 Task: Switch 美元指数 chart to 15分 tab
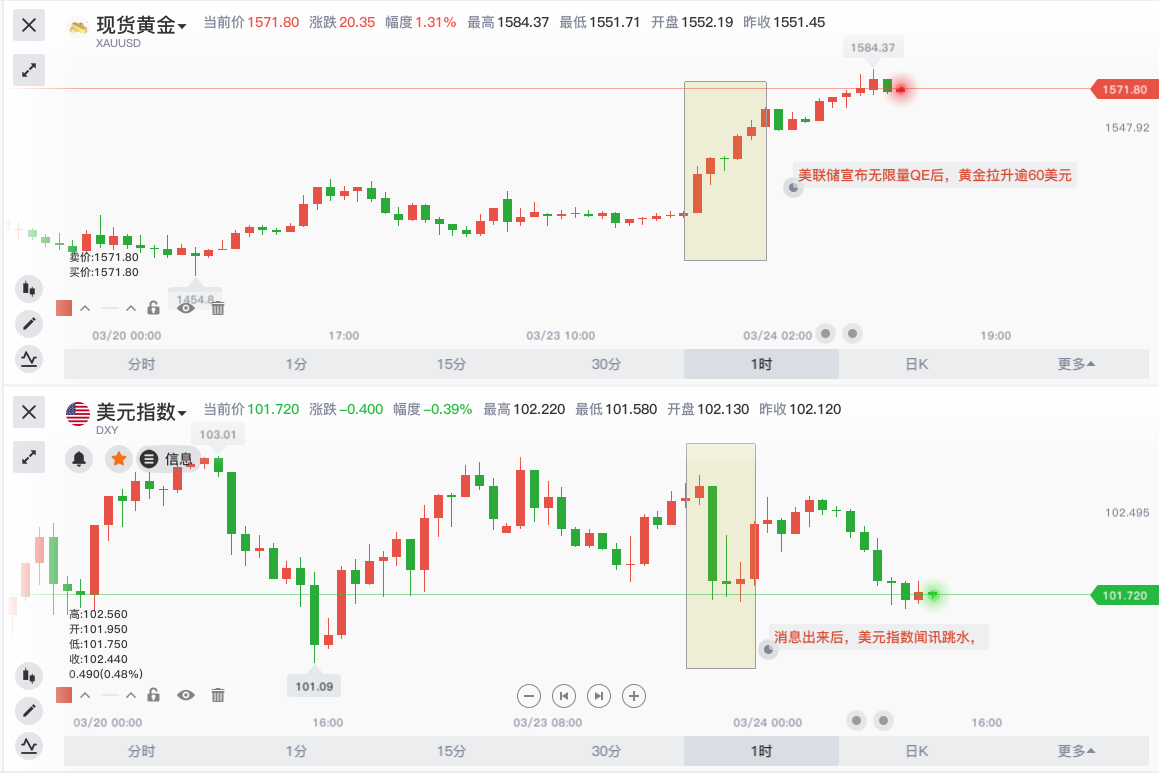tap(451, 751)
